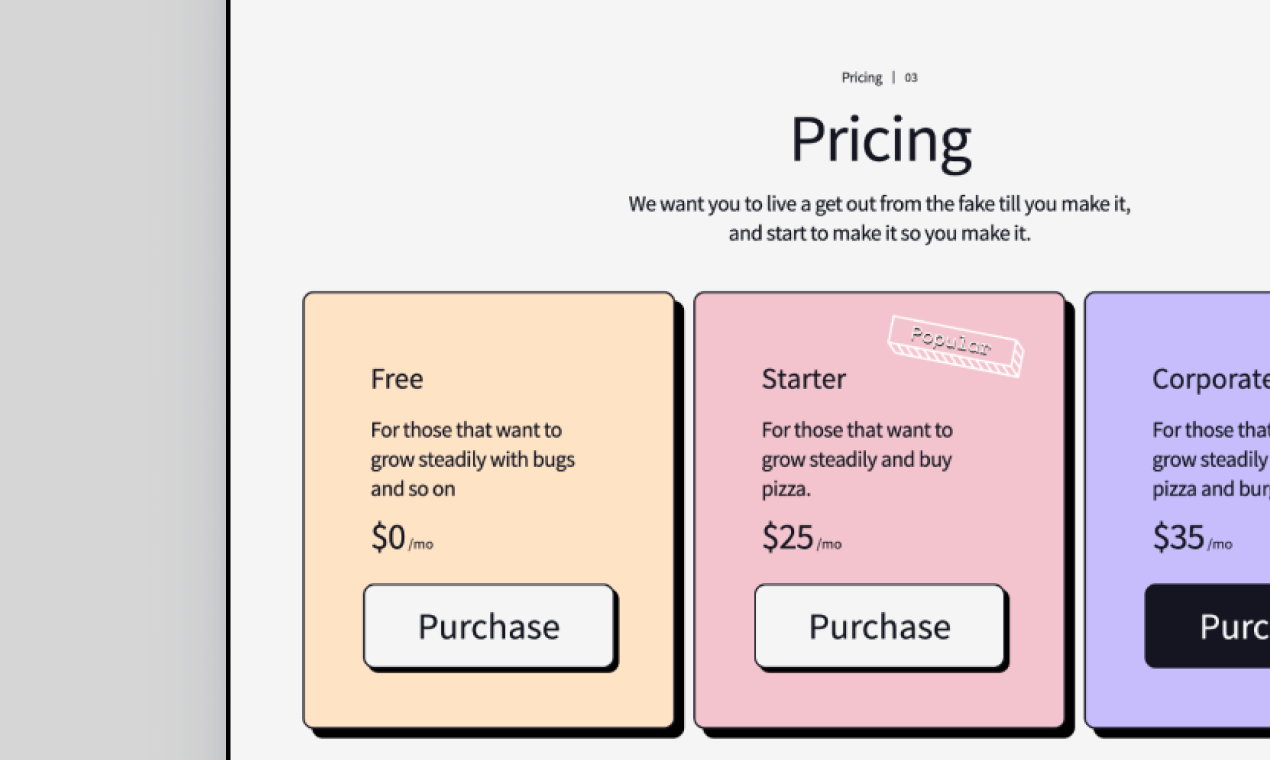
Task: Click the Corporate plan description text
Action: click(x=1211, y=460)
